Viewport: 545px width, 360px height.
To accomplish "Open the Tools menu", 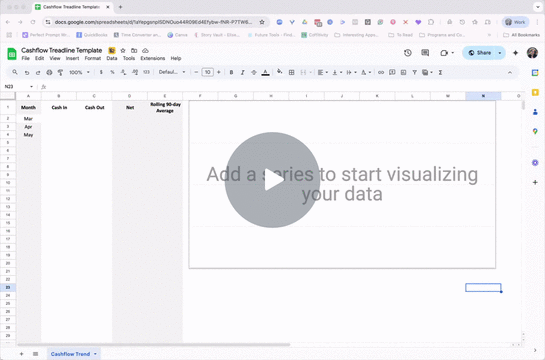I will click(x=129, y=58).
